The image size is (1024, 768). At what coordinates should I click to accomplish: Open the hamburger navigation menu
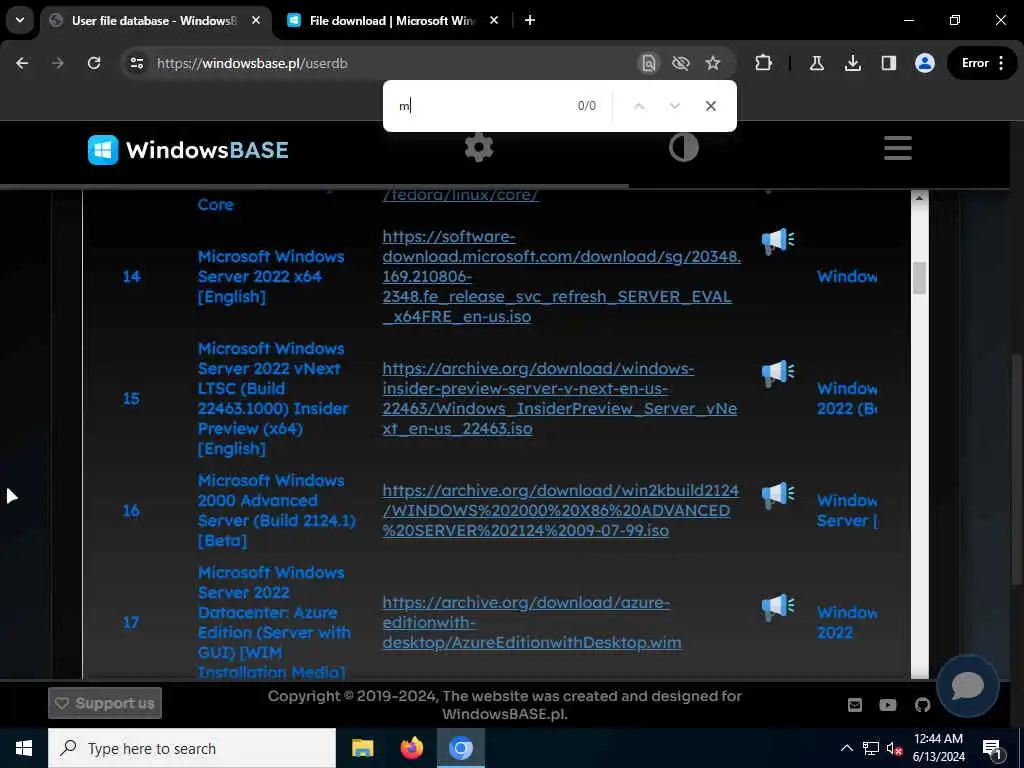point(897,148)
